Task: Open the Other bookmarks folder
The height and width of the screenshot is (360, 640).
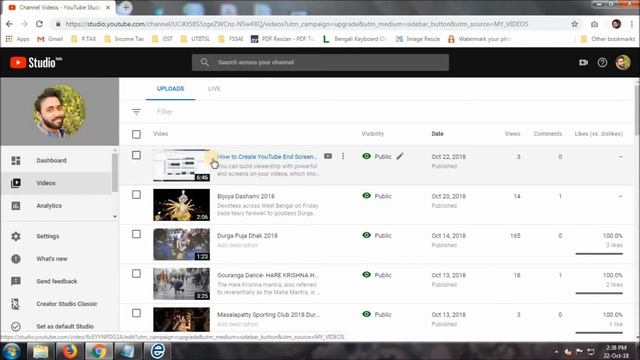Action: pyautogui.click(x=608, y=39)
